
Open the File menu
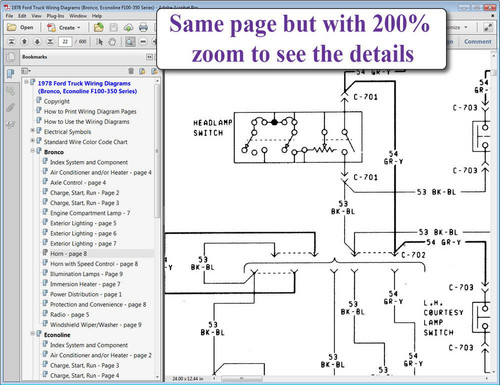(9, 16)
